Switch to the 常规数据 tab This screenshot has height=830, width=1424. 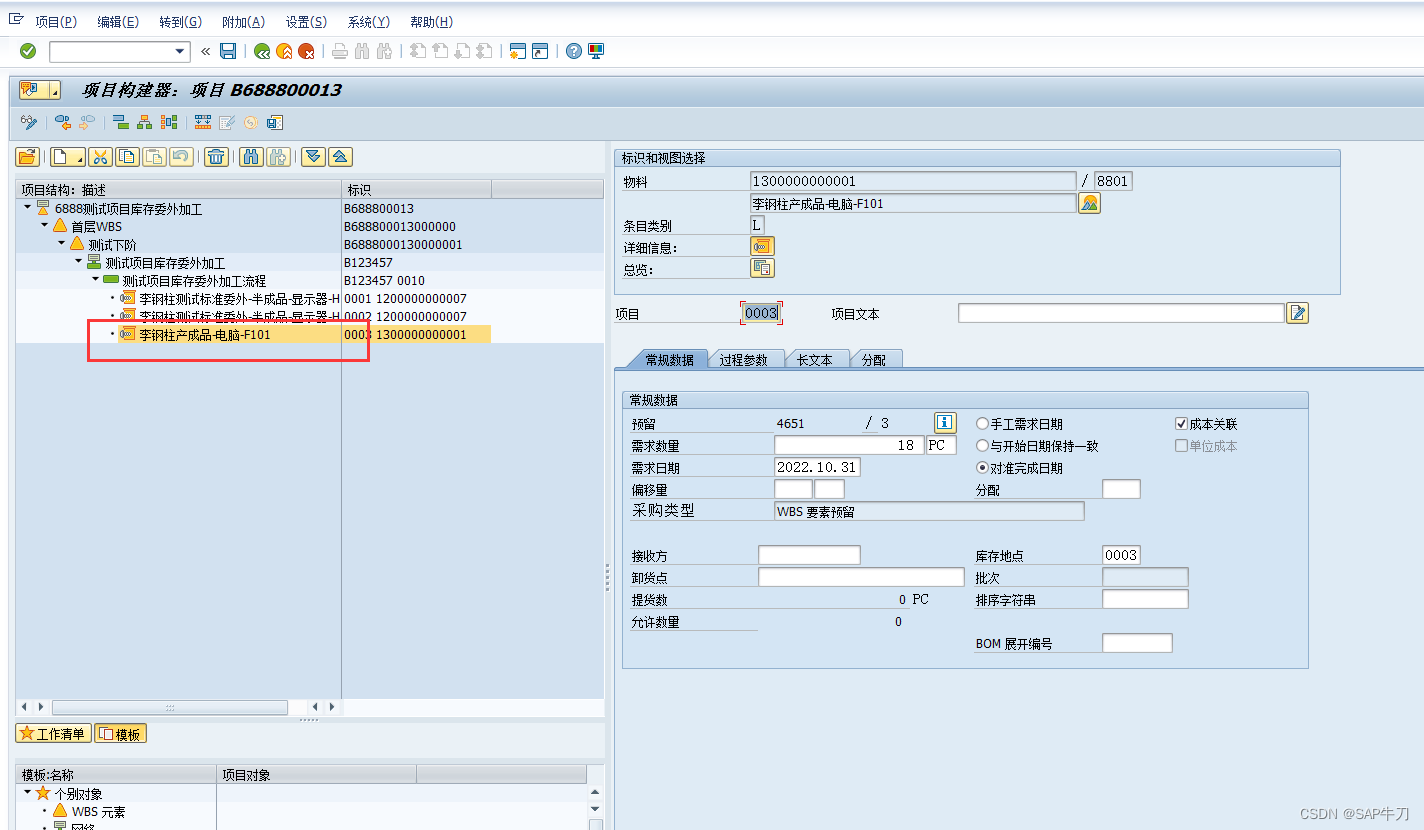coord(669,360)
